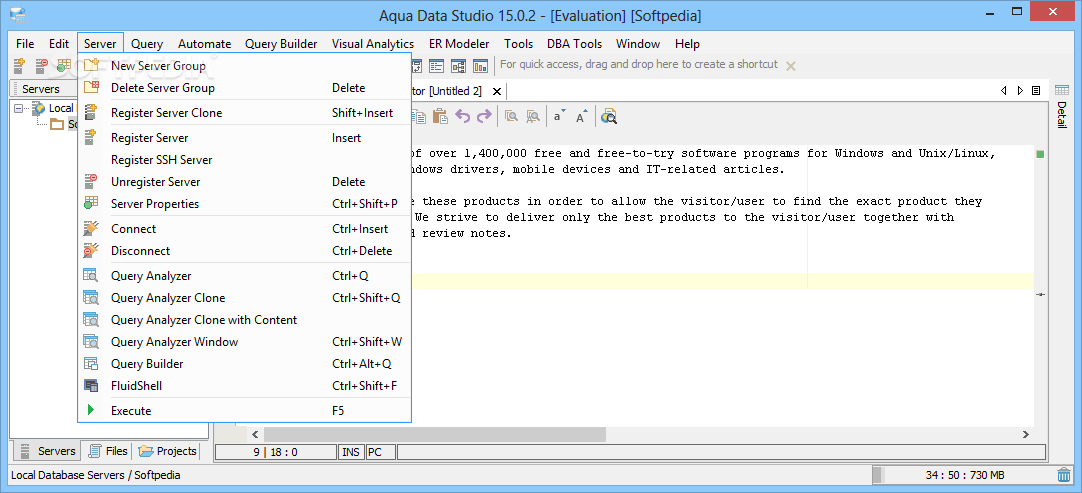Viewport: 1082px width, 493px height.
Task: Open the Automate menu
Action: click(x=204, y=44)
